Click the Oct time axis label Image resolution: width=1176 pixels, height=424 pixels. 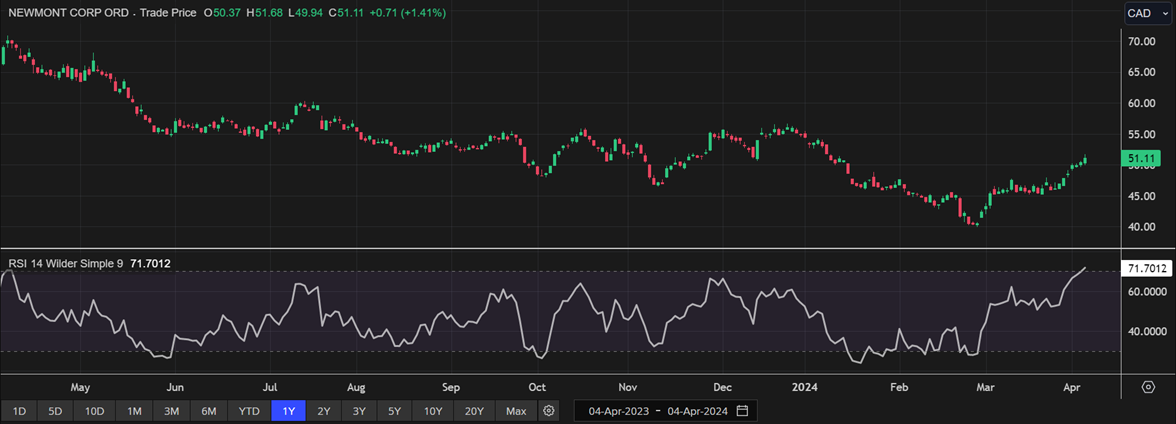coord(537,388)
